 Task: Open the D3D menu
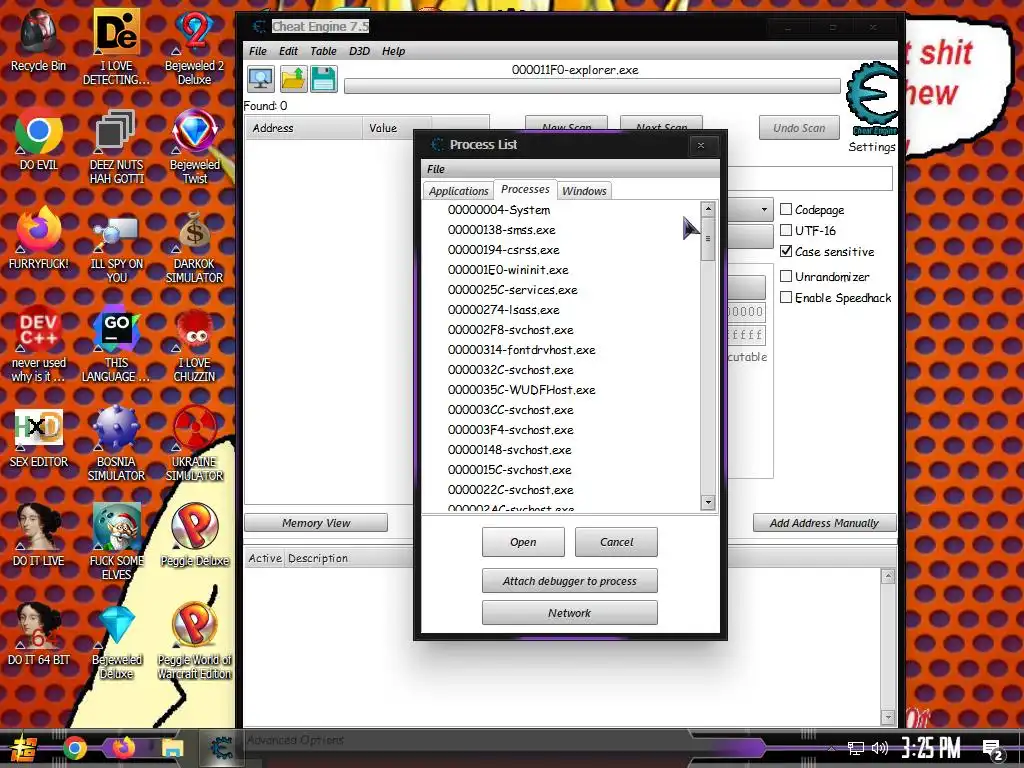359,51
